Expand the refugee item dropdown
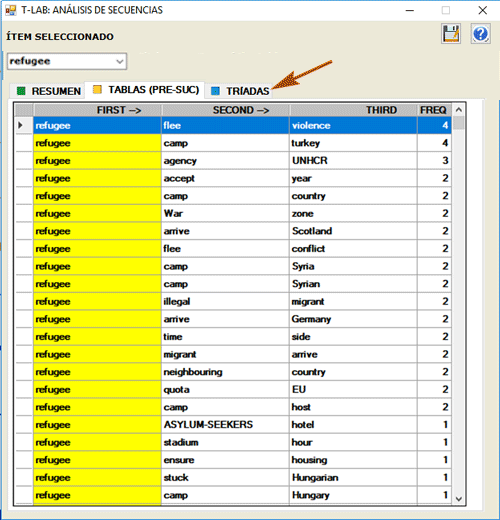 point(119,61)
